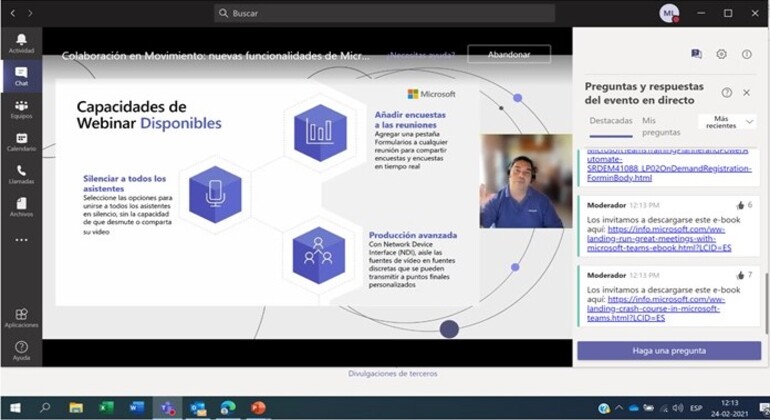Click the Divulgaciones de terceros link
This screenshot has width=770, height=420.
click(392, 373)
